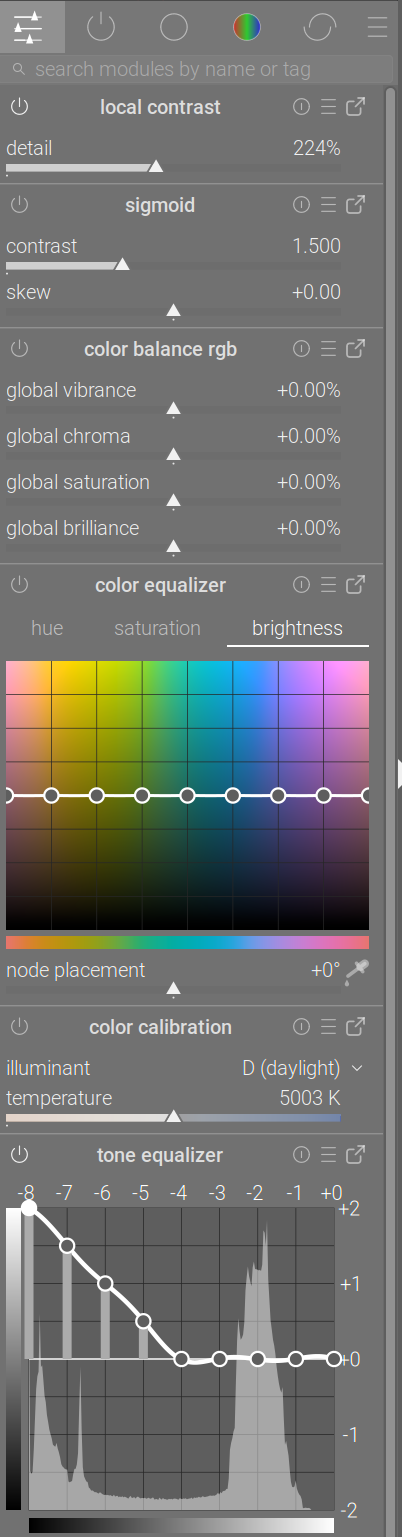402x1537 pixels.
Task: Pick hue with node placement eyedropper
Action: 356,971
